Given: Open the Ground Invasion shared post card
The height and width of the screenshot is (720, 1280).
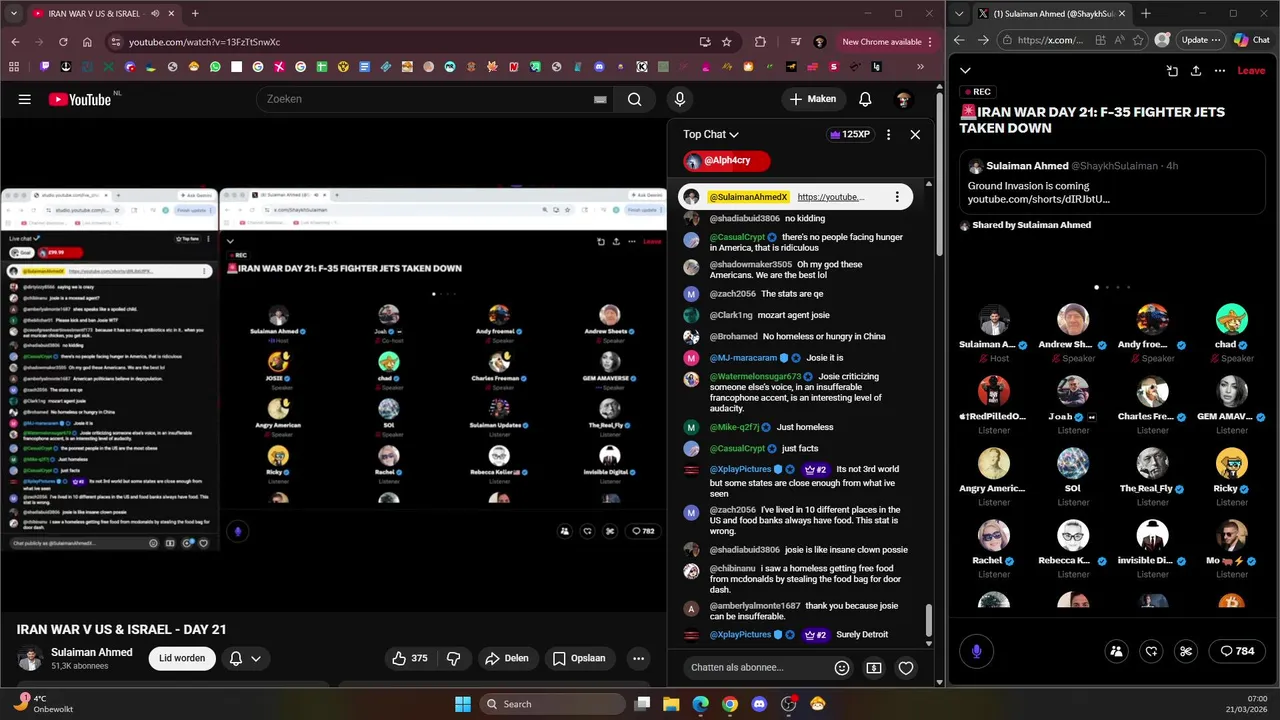Looking at the screenshot, I should pos(1113,182).
